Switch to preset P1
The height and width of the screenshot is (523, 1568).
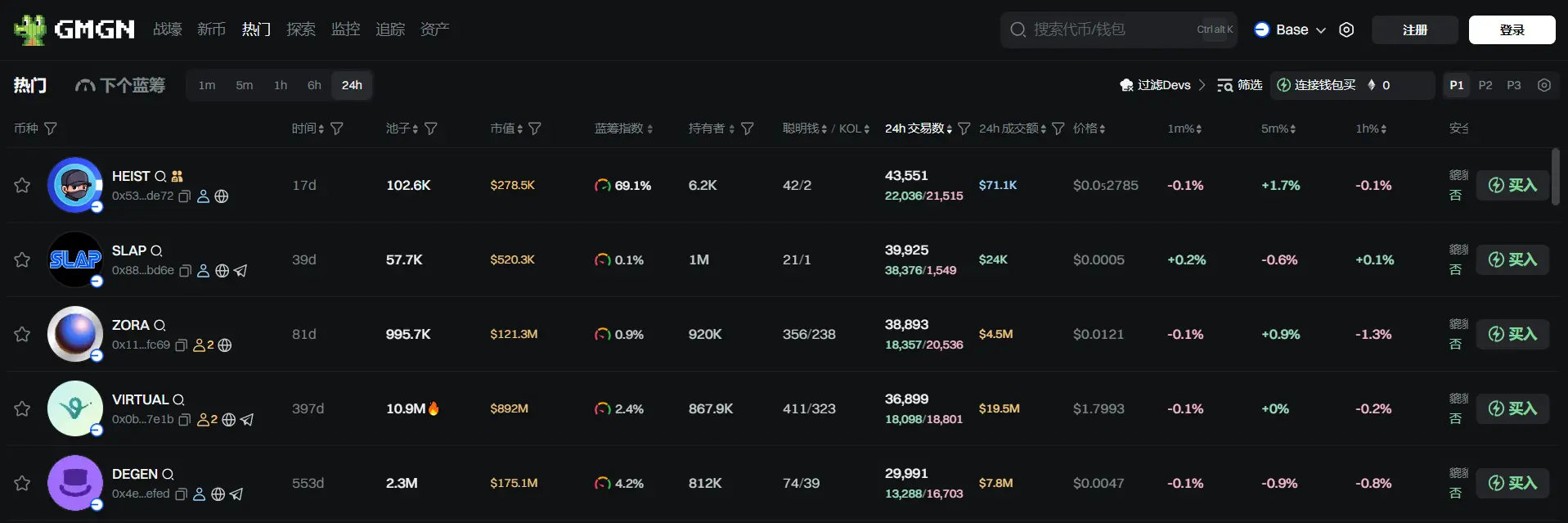tap(1457, 85)
